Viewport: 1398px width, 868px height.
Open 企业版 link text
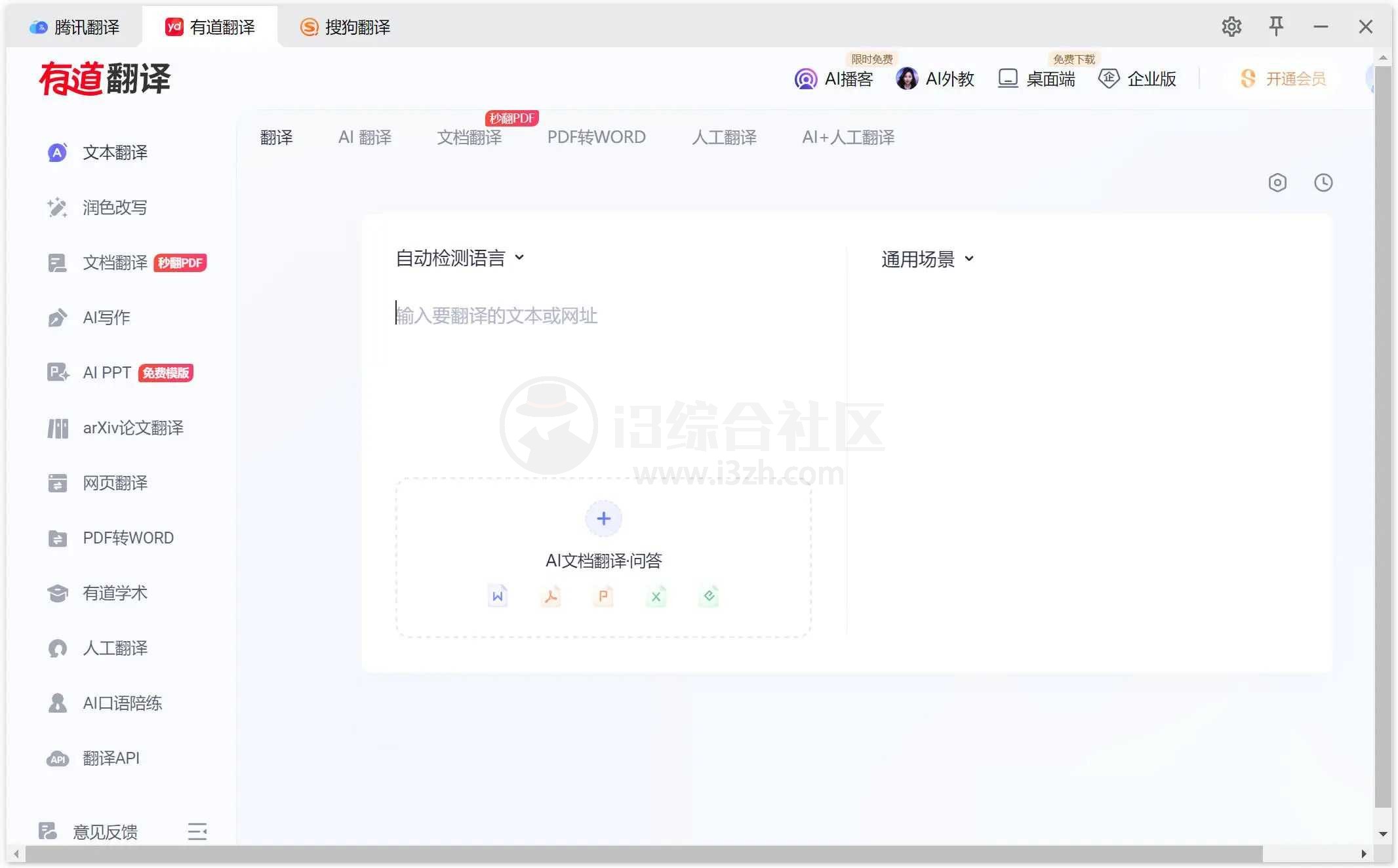tap(1152, 79)
